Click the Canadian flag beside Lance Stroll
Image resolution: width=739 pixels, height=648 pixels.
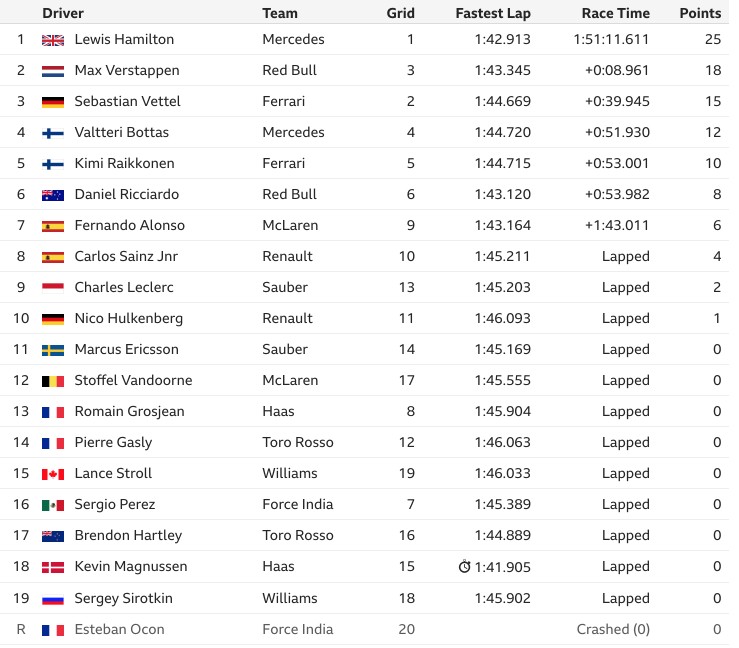point(53,474)
